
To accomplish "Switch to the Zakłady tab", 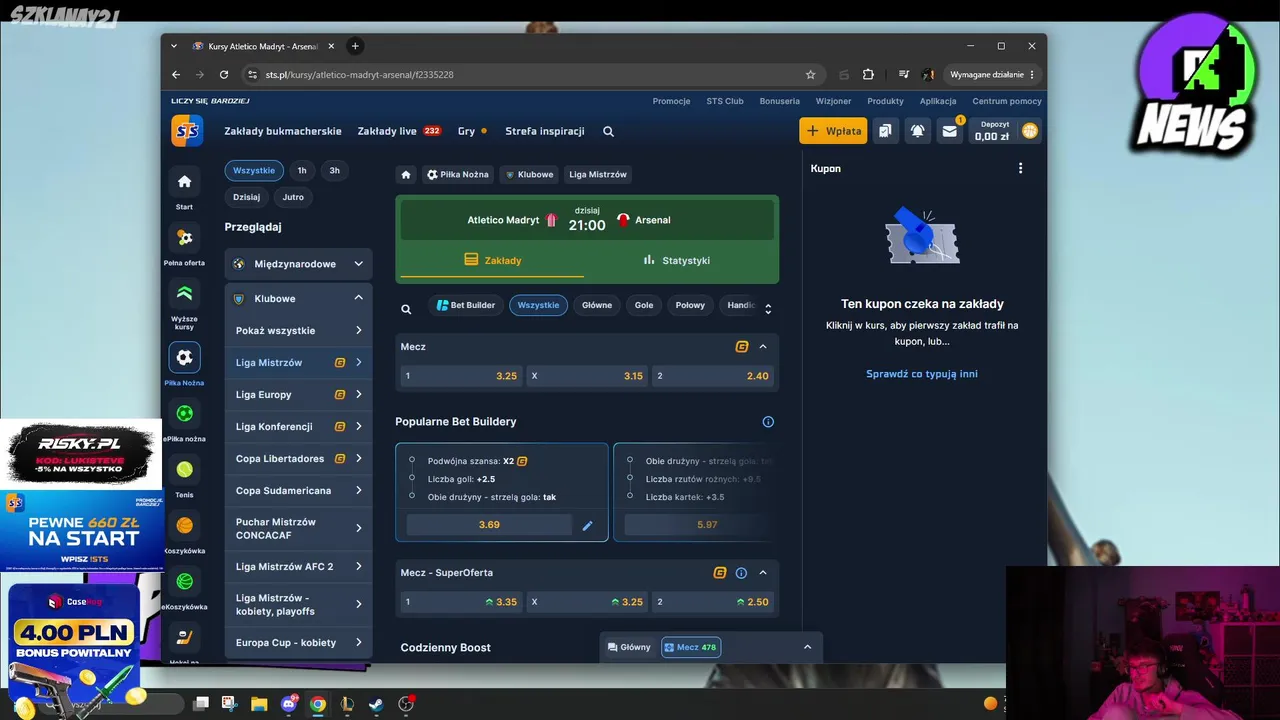I will click(492, 260).
